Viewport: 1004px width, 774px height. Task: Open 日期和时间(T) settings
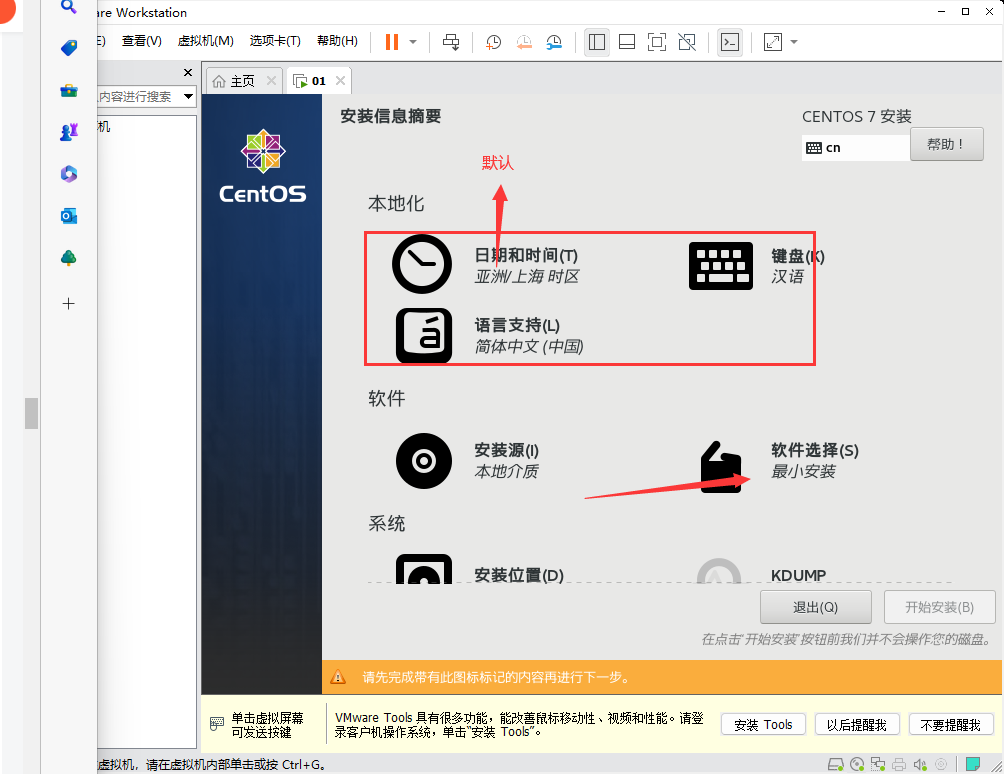(x=487, y=264)
